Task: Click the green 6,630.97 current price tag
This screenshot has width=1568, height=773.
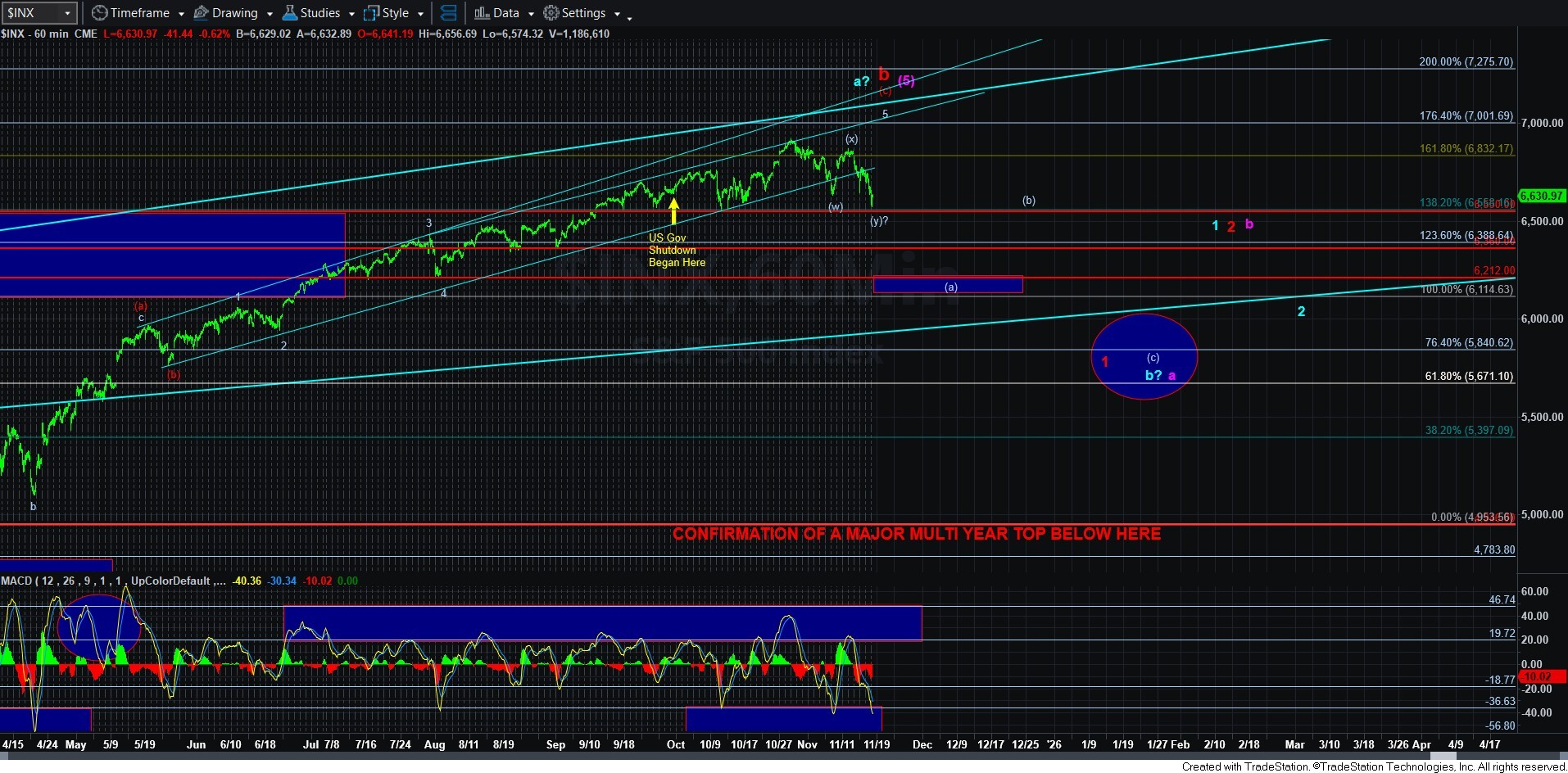Action: tap(1542, 196)
